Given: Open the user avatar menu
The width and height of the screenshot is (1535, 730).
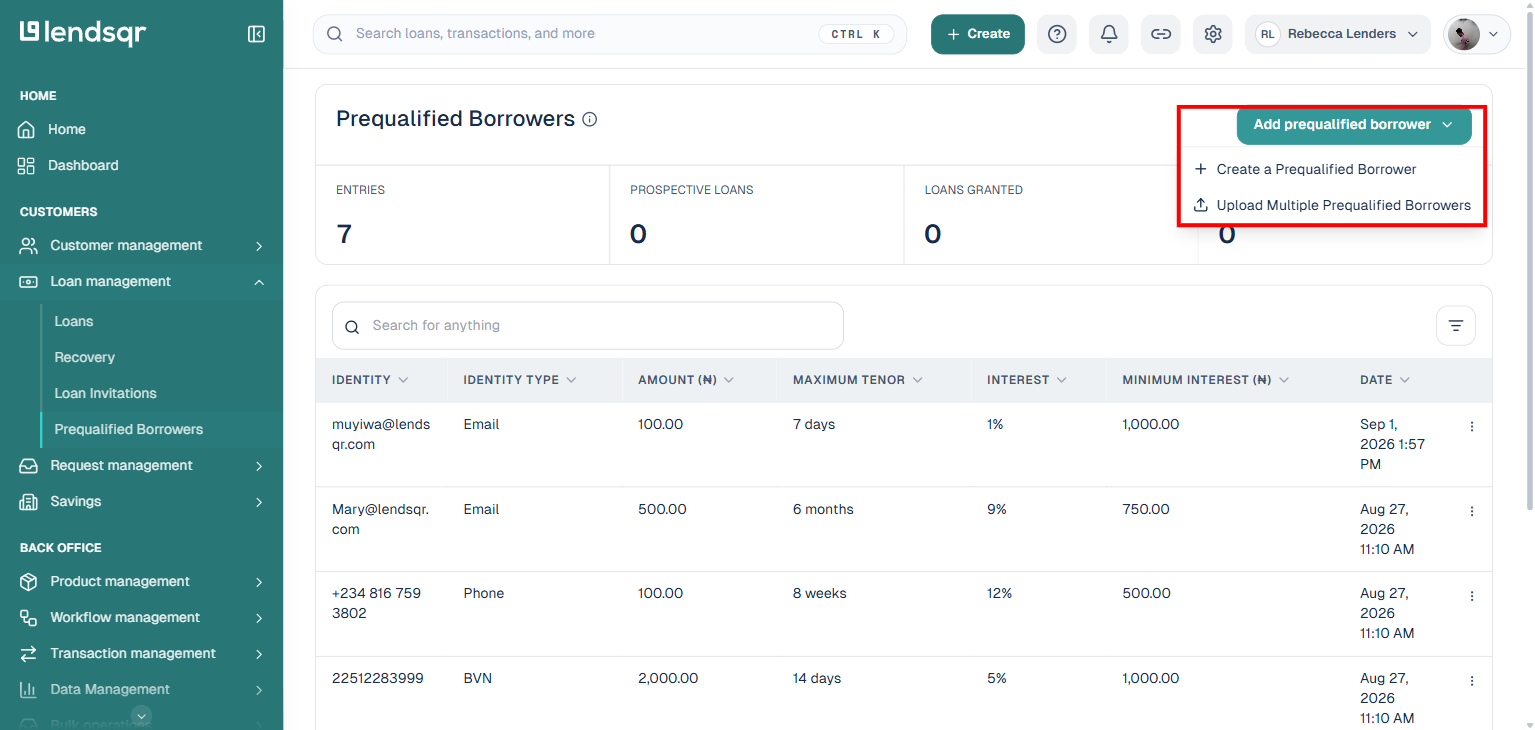Looking at the screenshot, I should (x=1477, y=34).
